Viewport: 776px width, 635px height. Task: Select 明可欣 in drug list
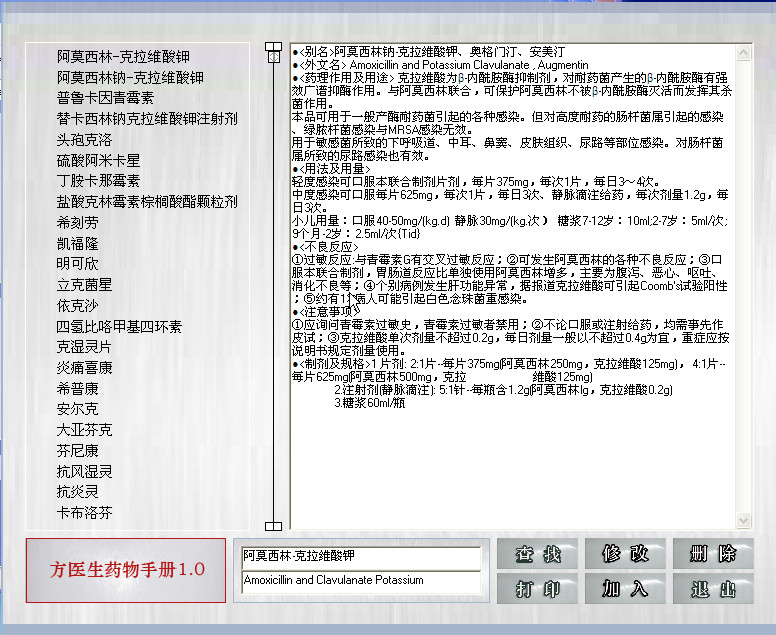tap(77, 264)
